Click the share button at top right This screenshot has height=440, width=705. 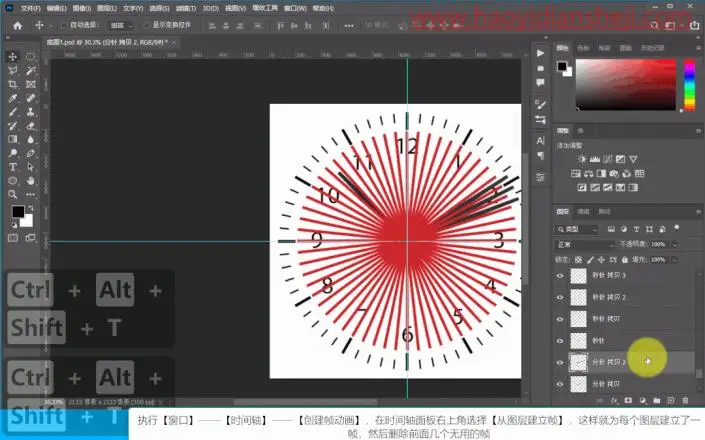tap(695, 26)
